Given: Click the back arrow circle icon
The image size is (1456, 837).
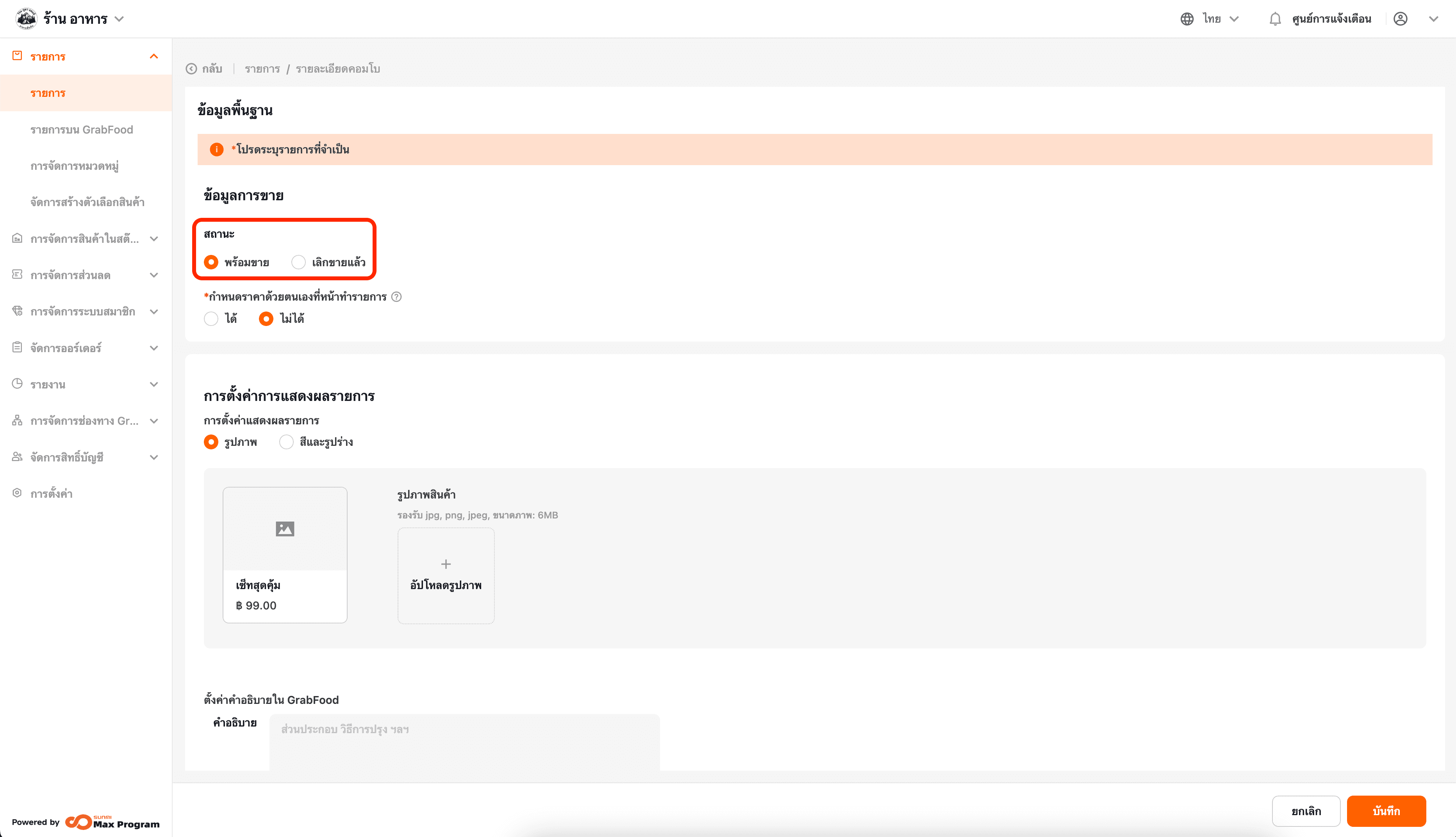Looking at the screenshot, I should click(x=191, y=69).
